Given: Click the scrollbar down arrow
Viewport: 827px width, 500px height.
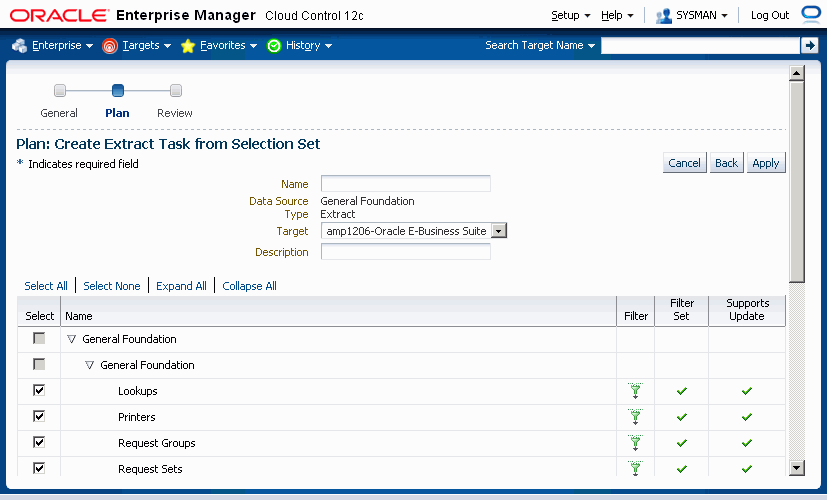Looking at the screenshot, I should pos(796,467).
